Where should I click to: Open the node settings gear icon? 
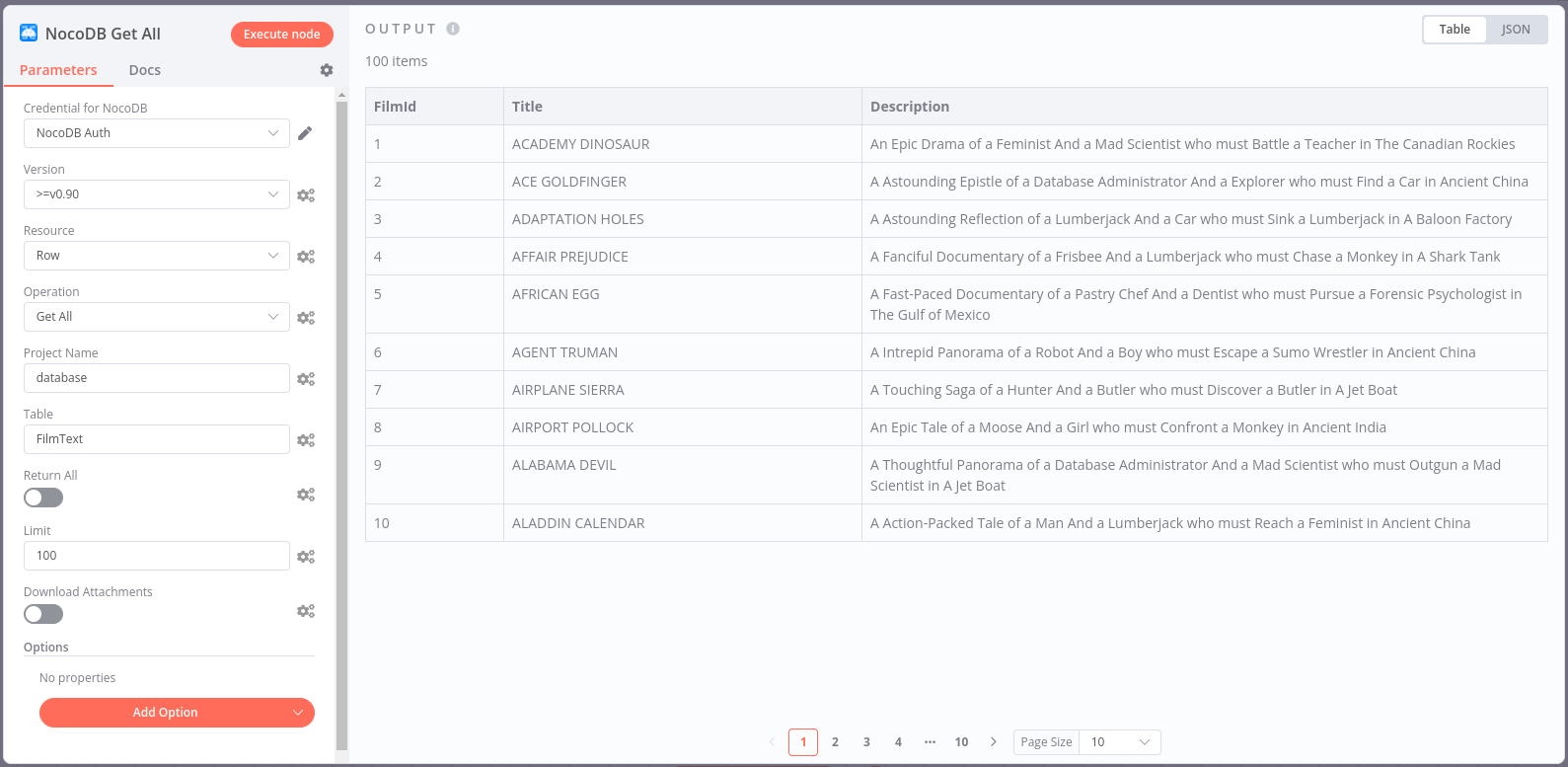[x=327, y=70]
